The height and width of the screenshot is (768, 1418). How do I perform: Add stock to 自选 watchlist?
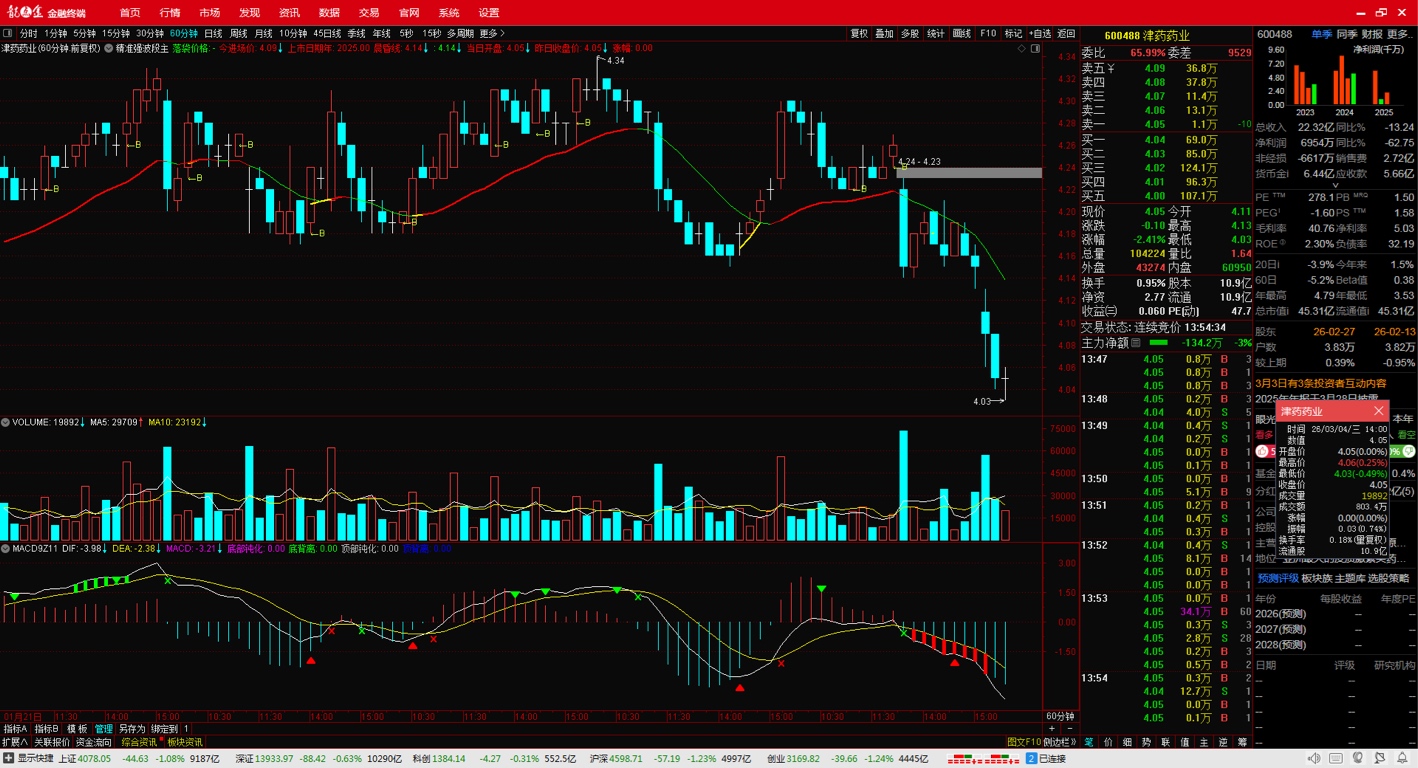[1040, 33]
